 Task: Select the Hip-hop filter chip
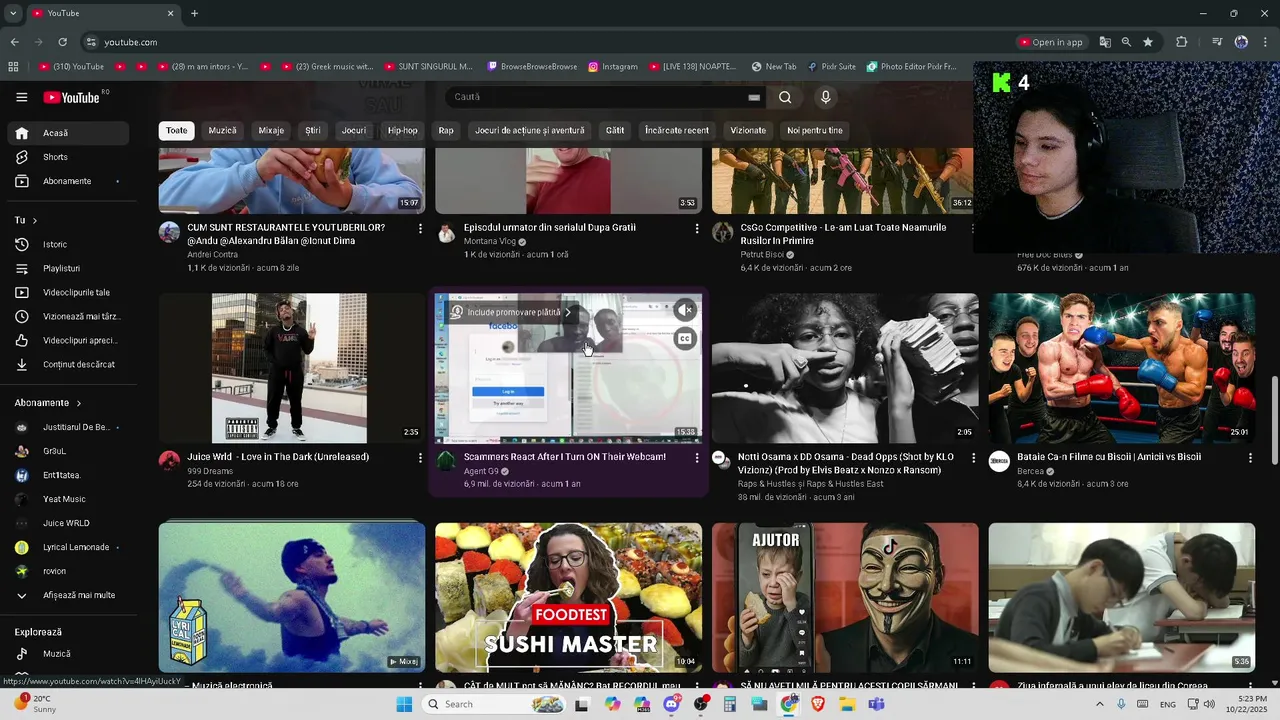pos(402,130)
